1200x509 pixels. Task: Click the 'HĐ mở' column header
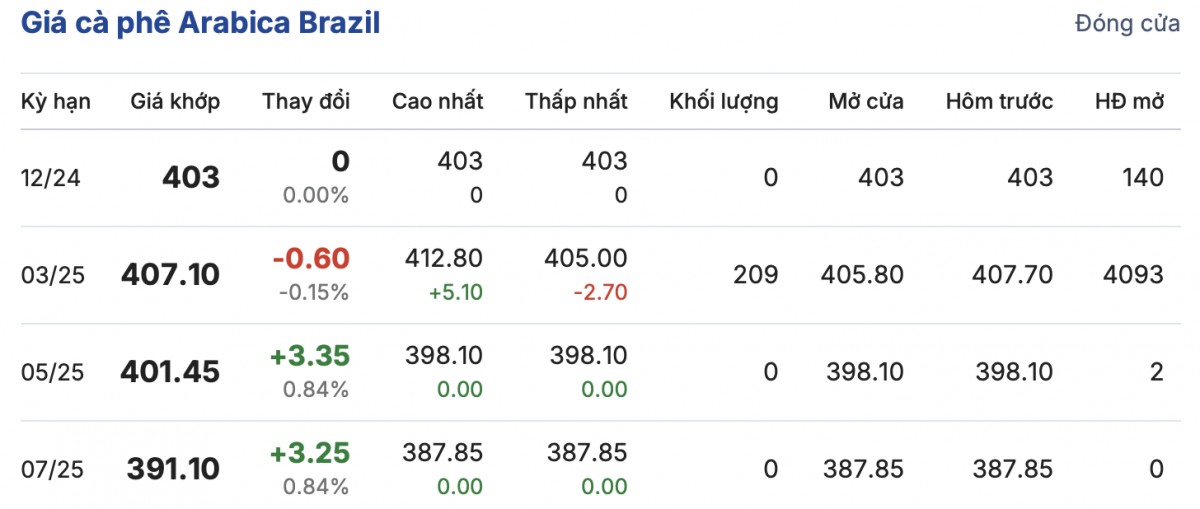coord(1130,101)
